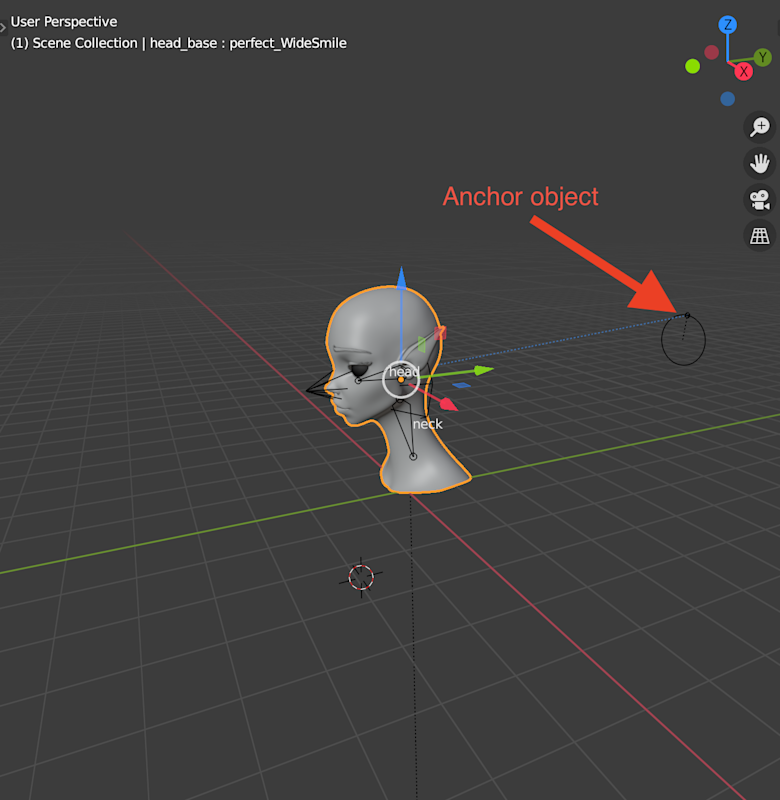Image resolution: width=780 pixels, height=800 pixels.
Task: Click the red plane handle near ear
Action: [x=440, y=333]
